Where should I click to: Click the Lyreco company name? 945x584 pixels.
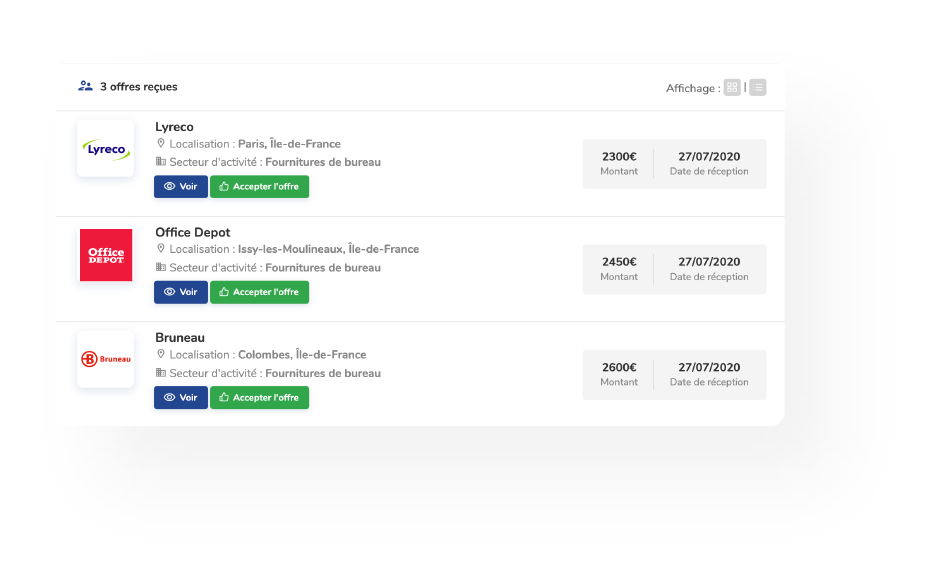(174, 127)
